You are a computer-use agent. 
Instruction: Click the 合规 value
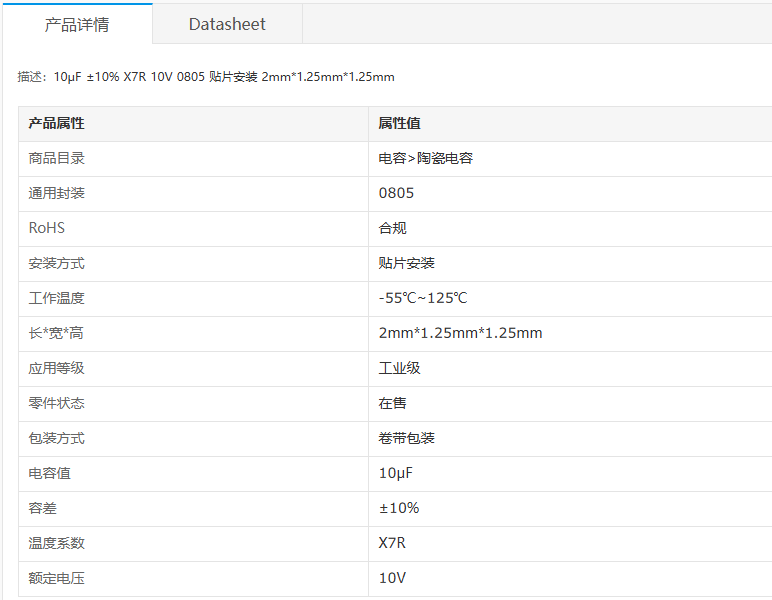pyautogui.click(x=392, y=228)
